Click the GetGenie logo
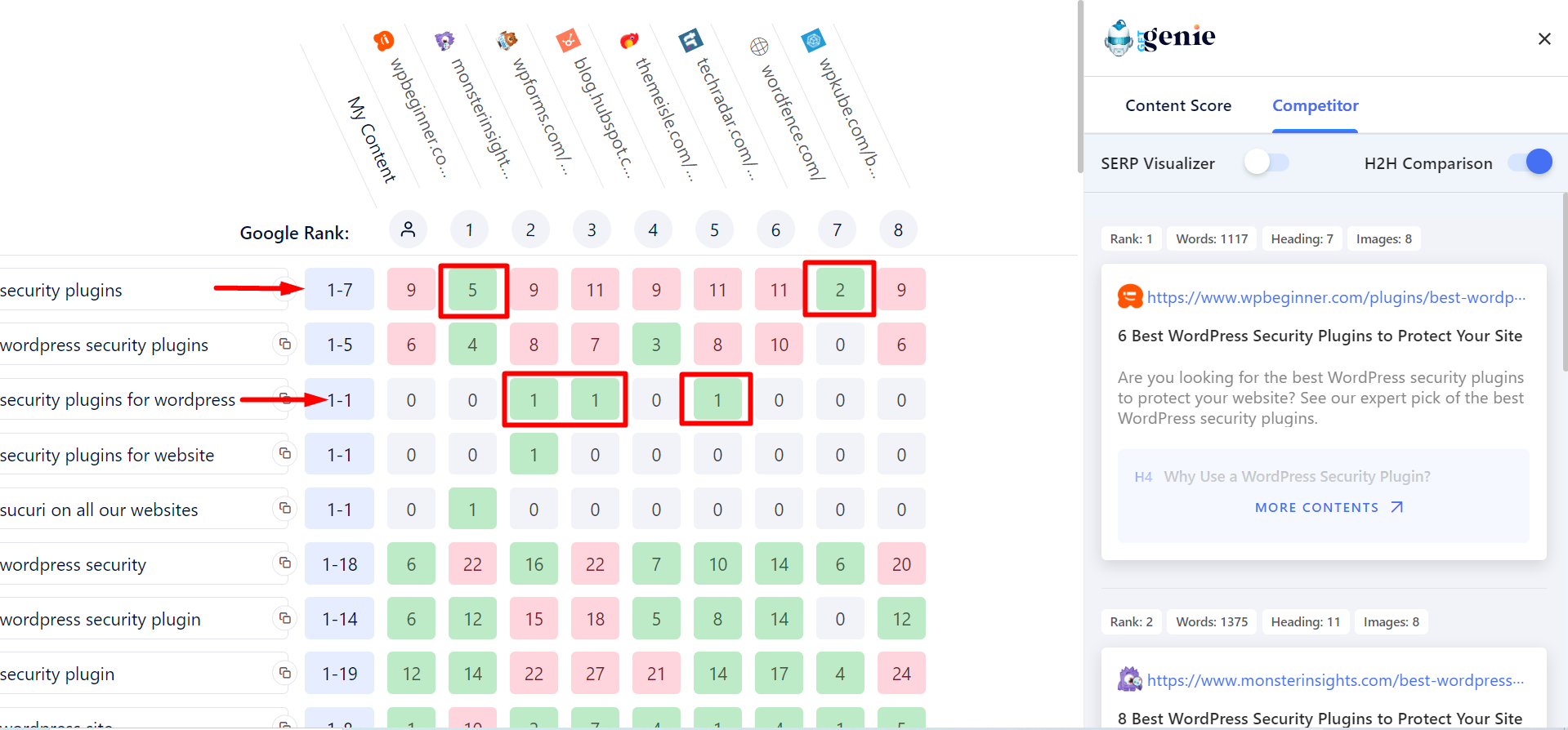 1159,38
